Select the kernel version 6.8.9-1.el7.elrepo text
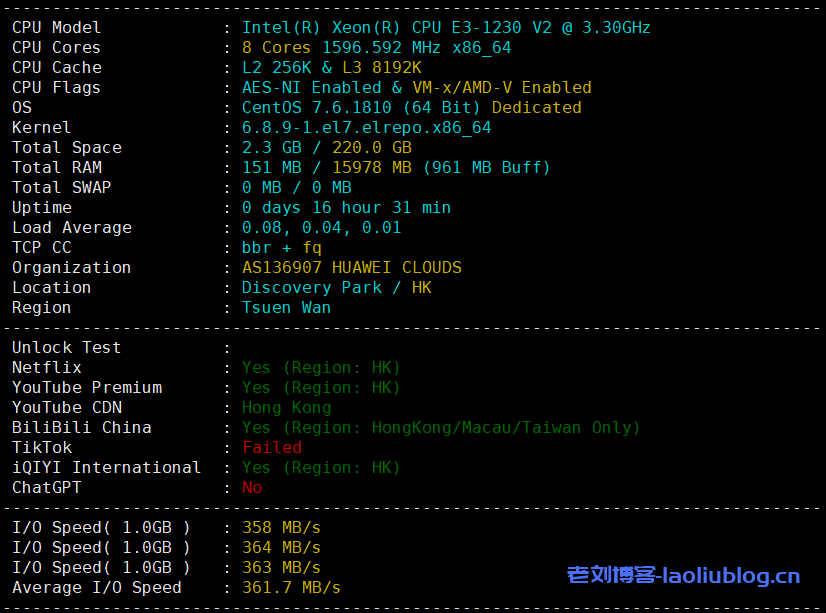 (366, 128)
